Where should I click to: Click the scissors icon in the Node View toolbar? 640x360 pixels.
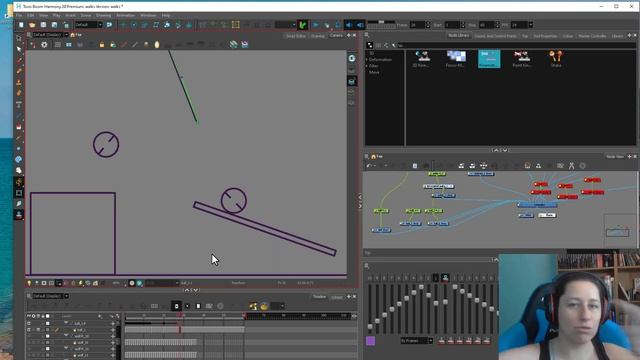point(571,165)
